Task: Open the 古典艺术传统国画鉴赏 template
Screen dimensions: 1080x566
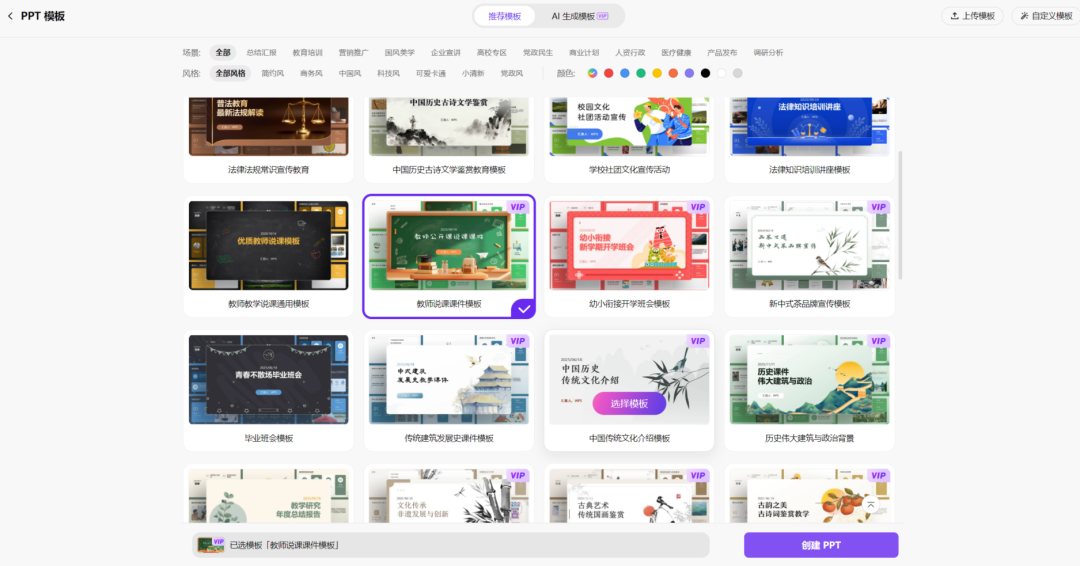Action: coord(630,496)
